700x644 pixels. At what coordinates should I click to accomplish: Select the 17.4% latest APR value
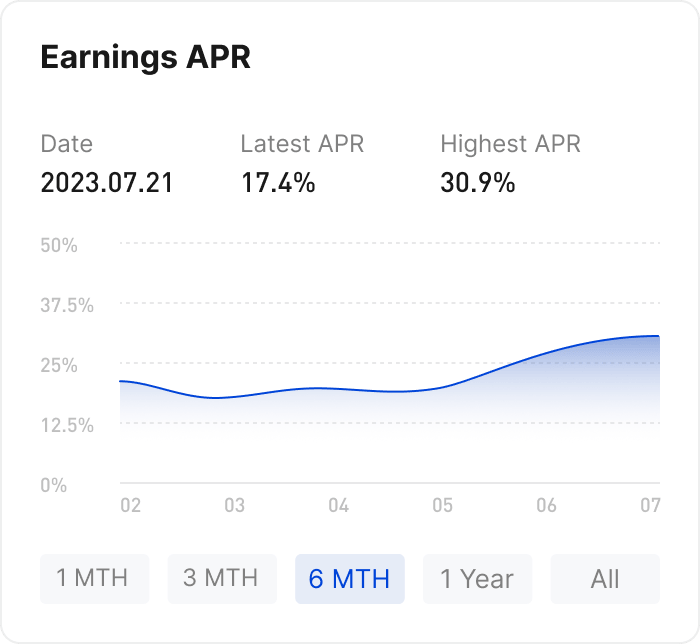278,183
